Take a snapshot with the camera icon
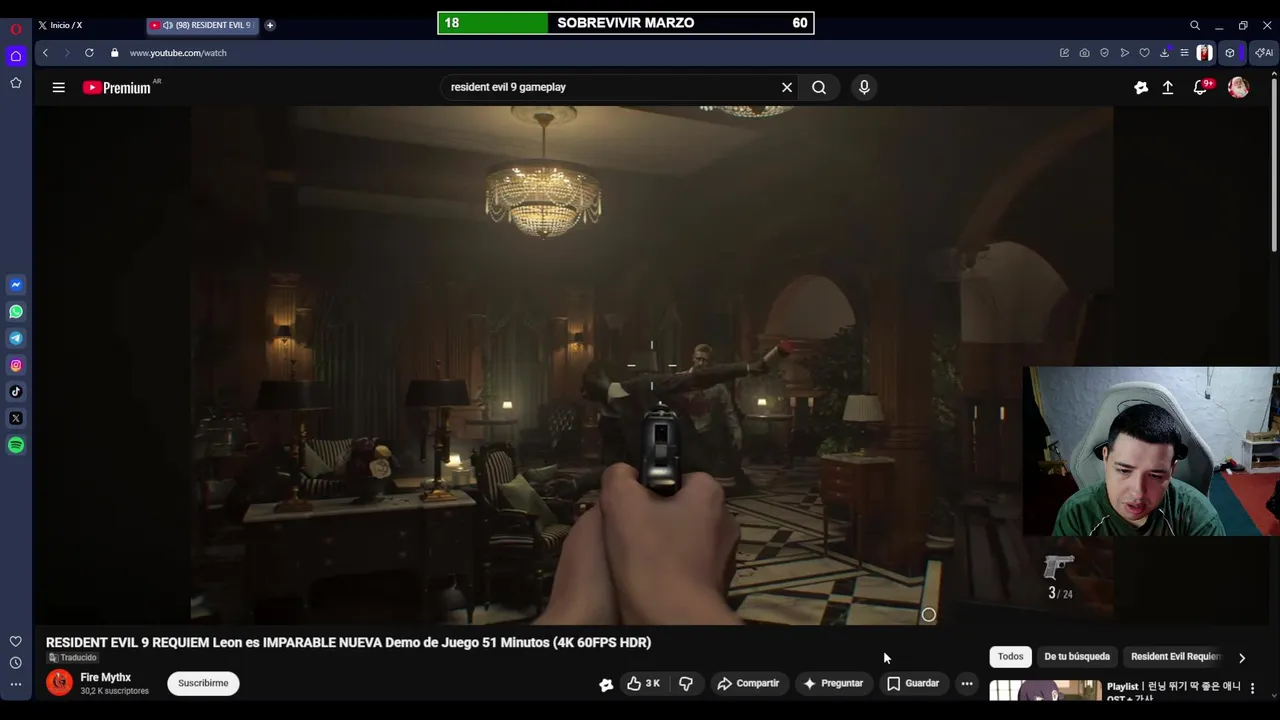This screenshot has height=720, width=1280. point(1084,53)
